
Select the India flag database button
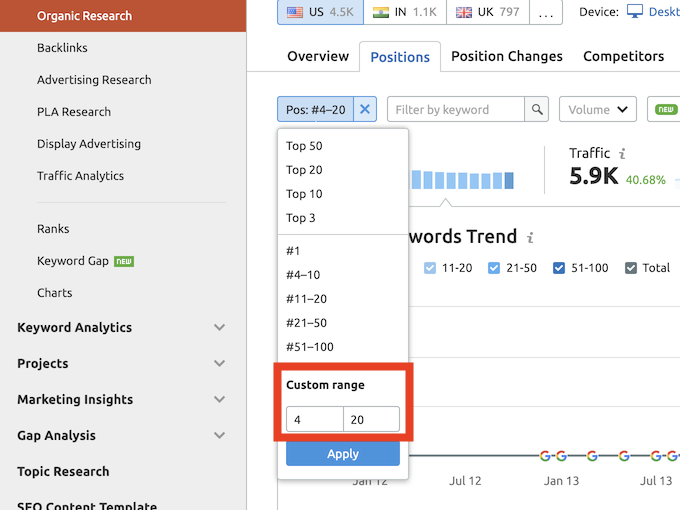pos(404,12)
